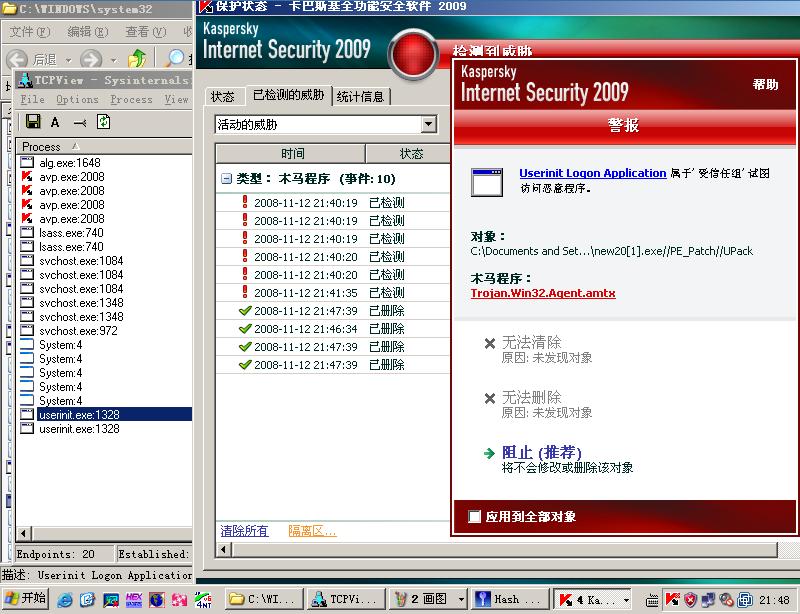Click the red Kaspersky protection status orb
The width and height of the screenshot is (800, 614).
(x=413, y=54)
